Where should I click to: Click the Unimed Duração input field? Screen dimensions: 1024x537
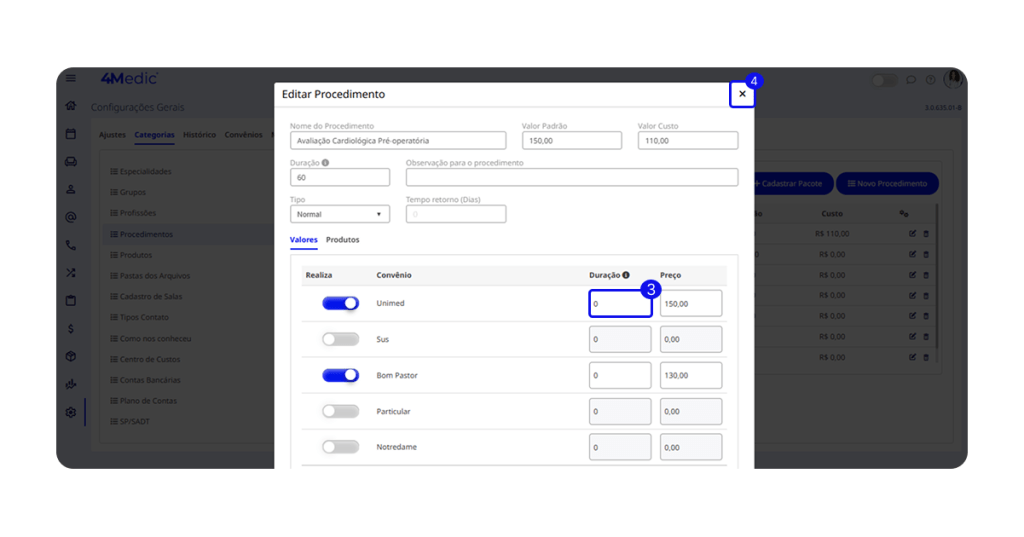tap(620, 304)
